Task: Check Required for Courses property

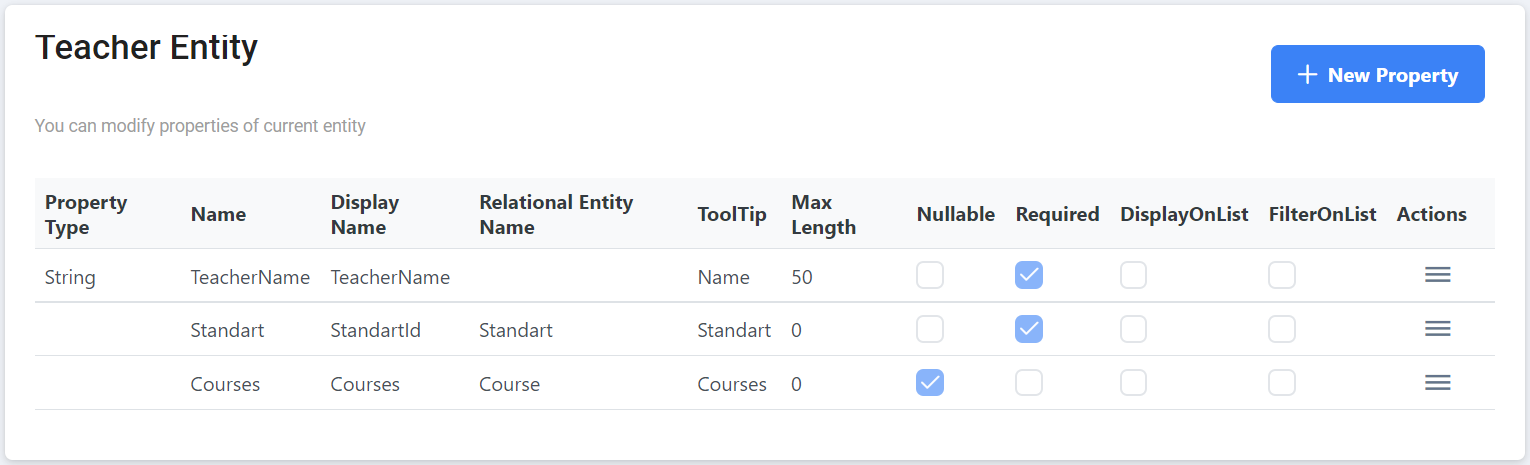Action: [1029, 383]
